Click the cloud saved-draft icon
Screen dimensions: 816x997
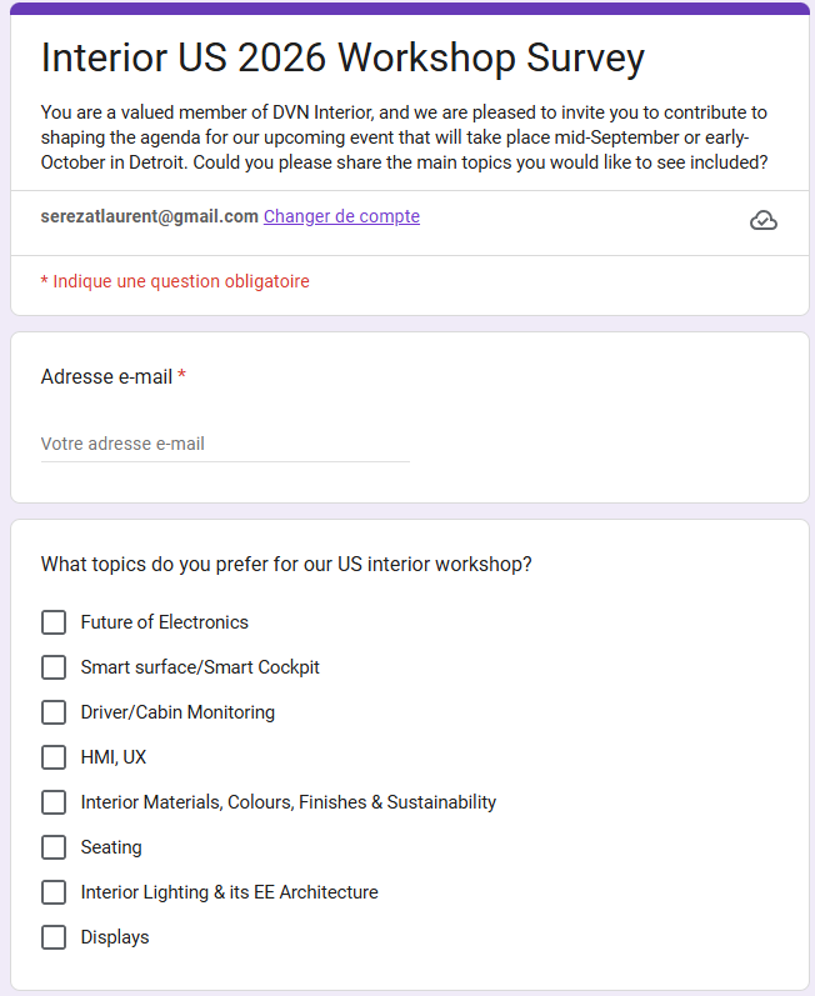(x=763, y=220)
